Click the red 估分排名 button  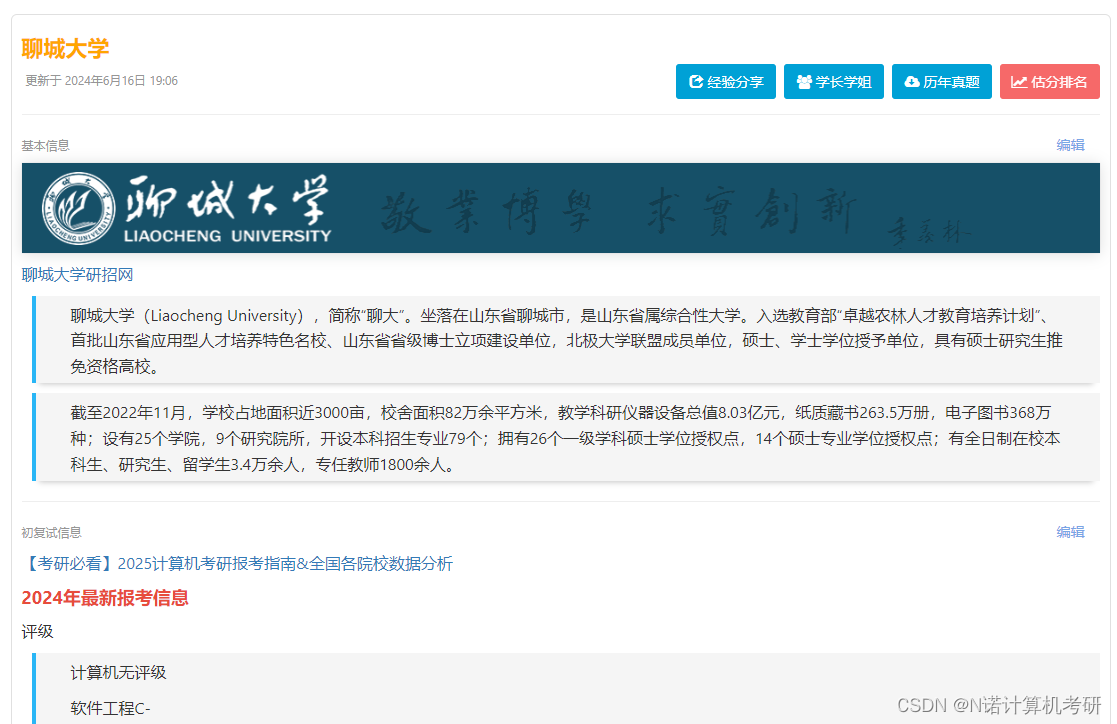[x=1049, y=82]
